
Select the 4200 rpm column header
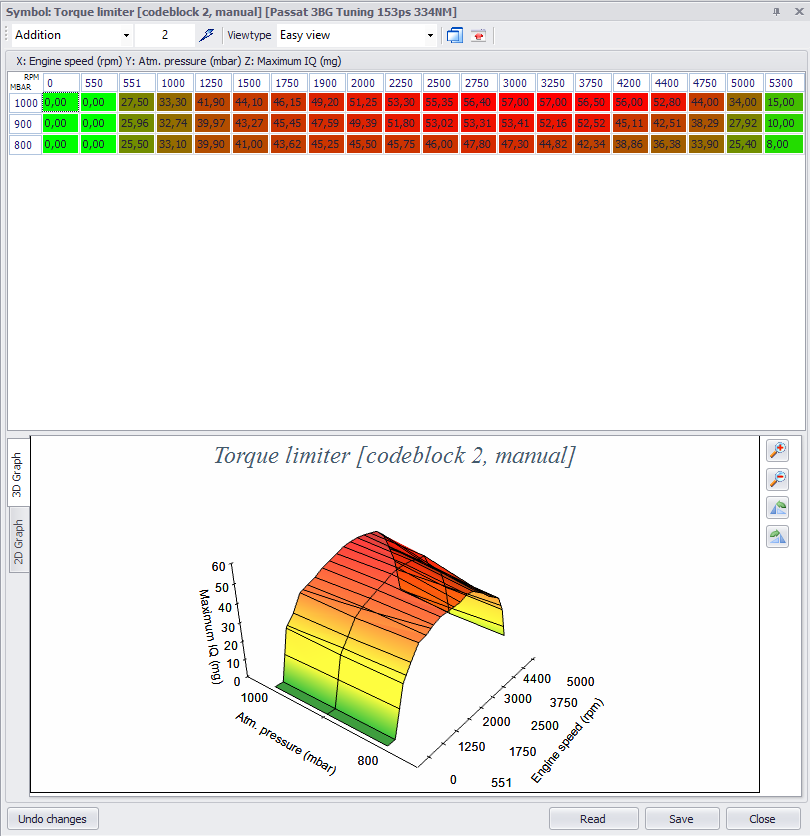(631, 83)
